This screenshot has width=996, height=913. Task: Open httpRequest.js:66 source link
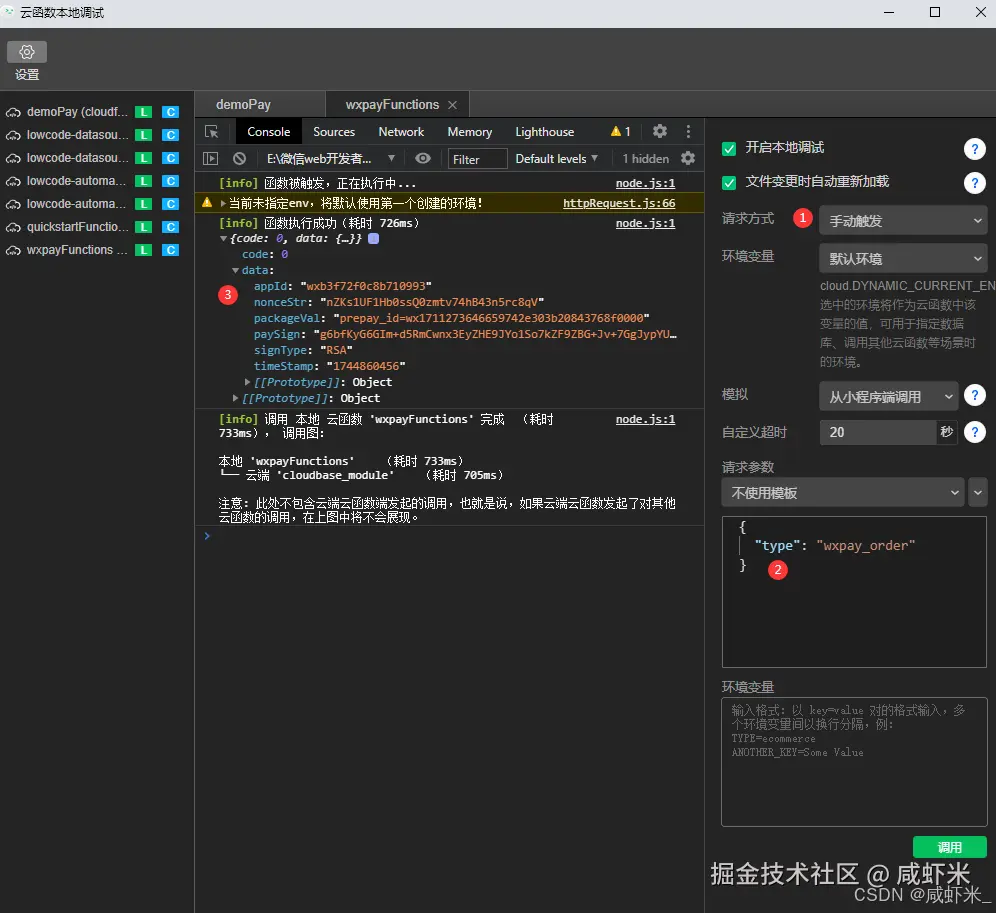click(619, 203)
